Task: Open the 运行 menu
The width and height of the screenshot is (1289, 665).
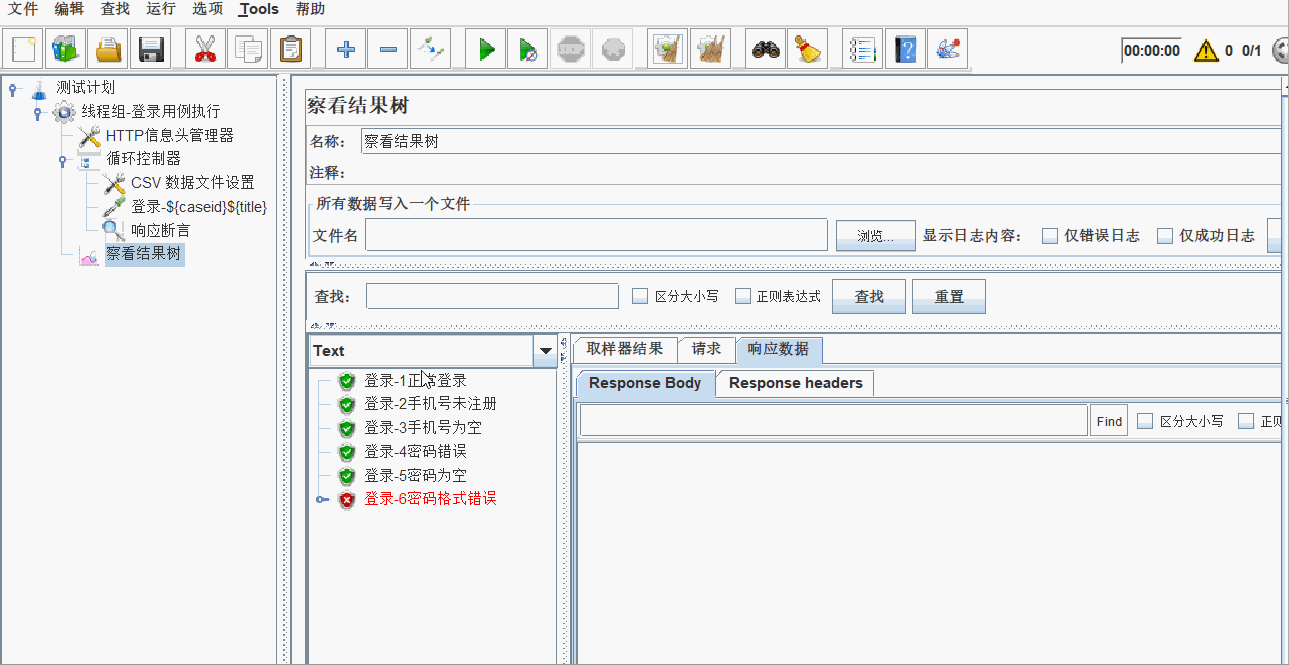Action: pos(161,9)
